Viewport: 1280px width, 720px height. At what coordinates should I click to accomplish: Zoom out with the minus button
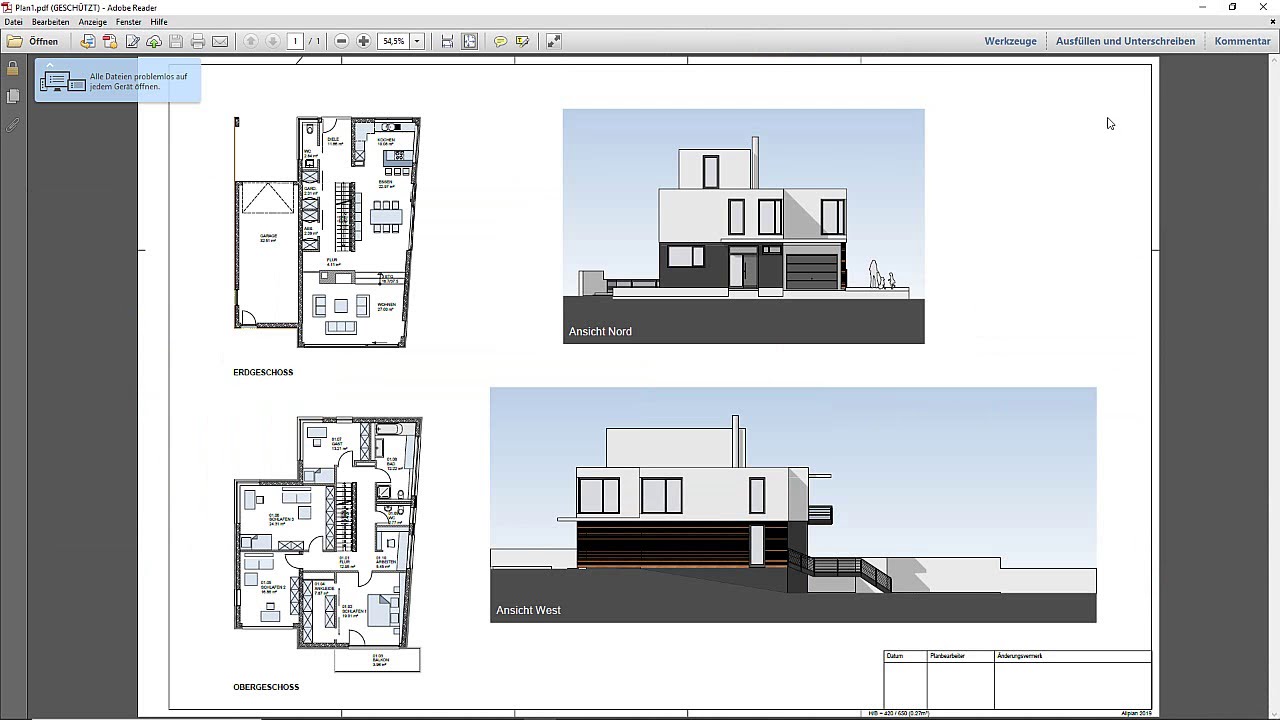(341, 41)
